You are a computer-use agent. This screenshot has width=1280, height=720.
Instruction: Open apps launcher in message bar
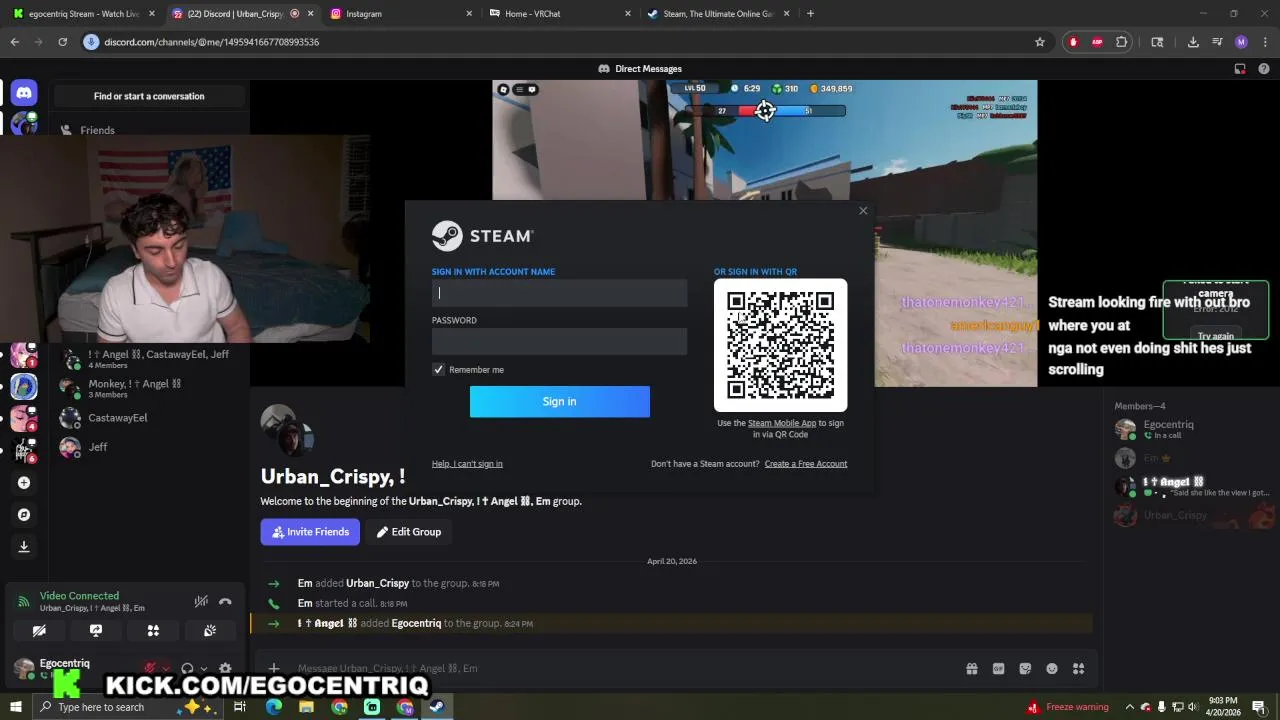click(1078, 669)
